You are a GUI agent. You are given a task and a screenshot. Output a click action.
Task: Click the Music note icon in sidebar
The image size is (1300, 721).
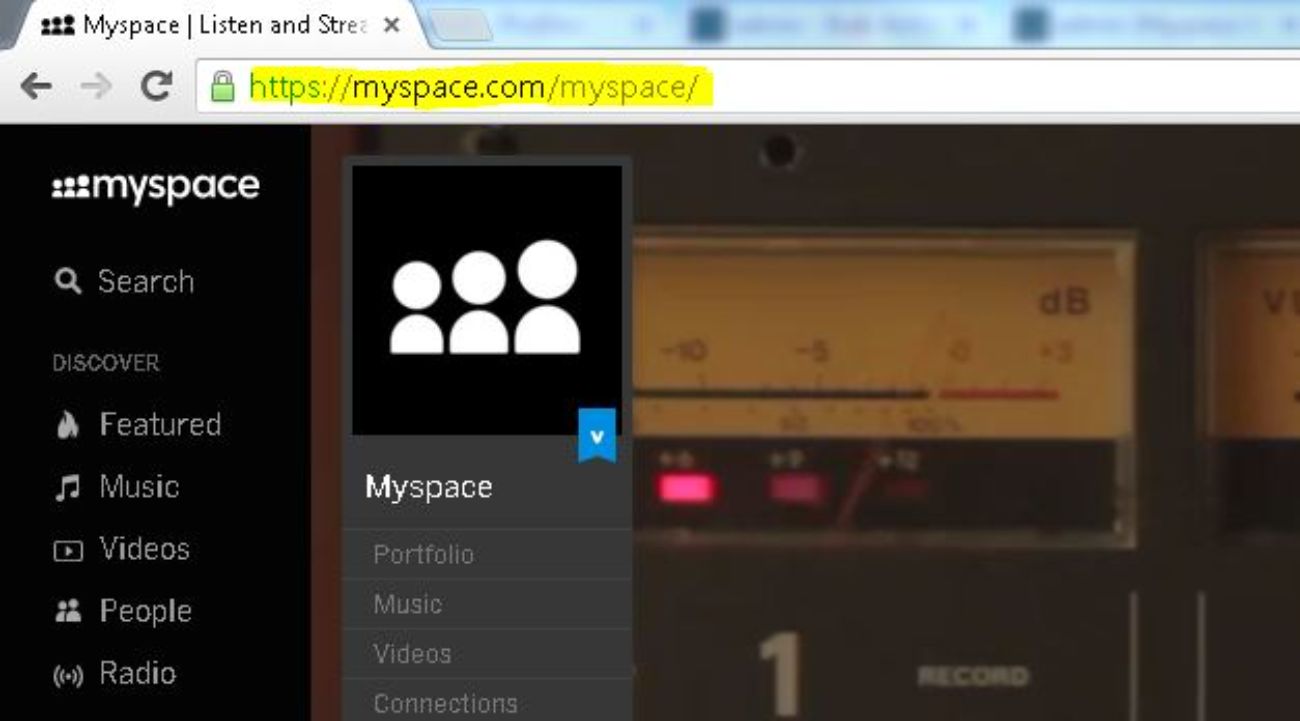coord(67,486)
